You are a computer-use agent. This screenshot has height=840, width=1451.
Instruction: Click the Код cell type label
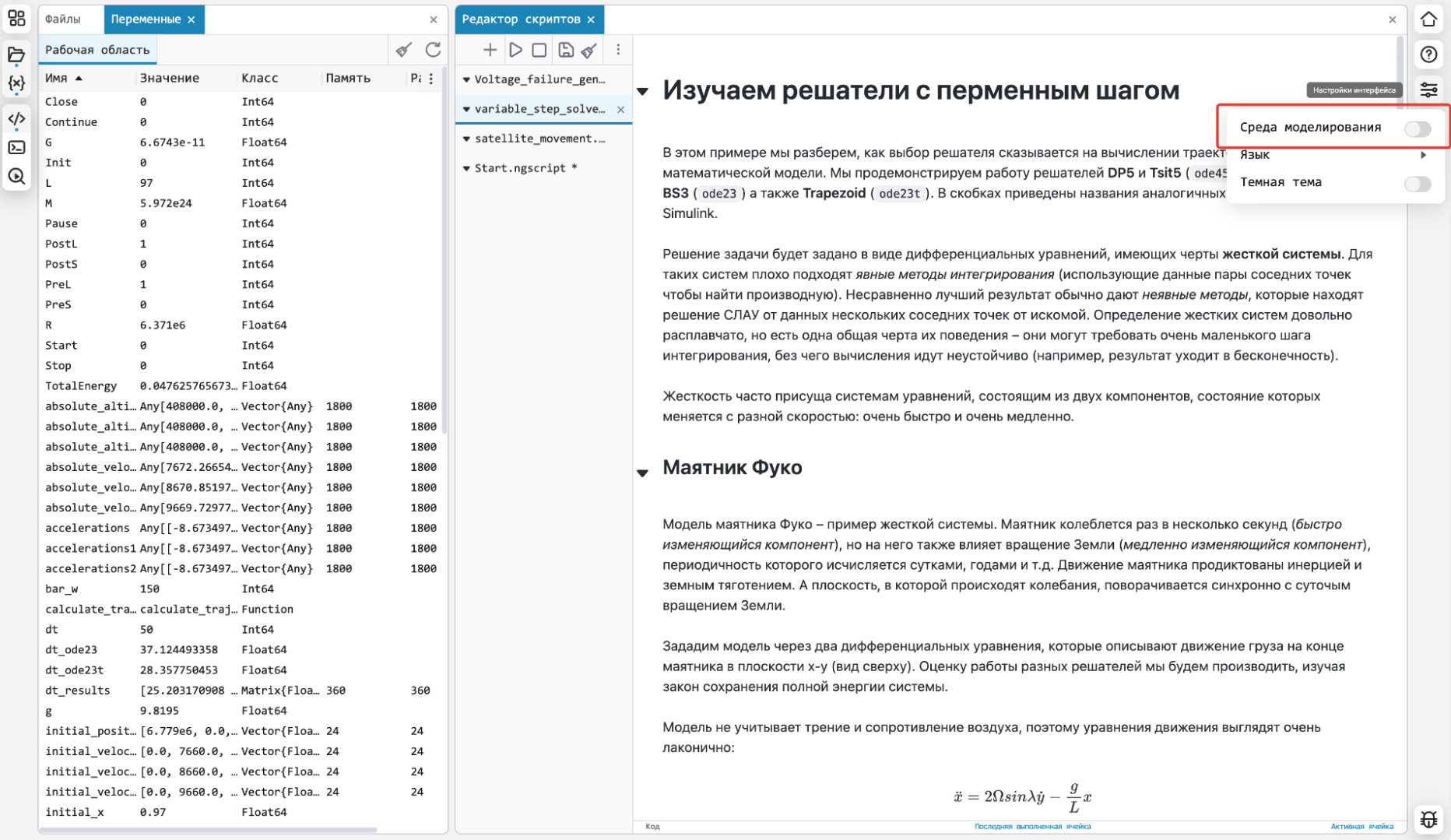[652, 827]
